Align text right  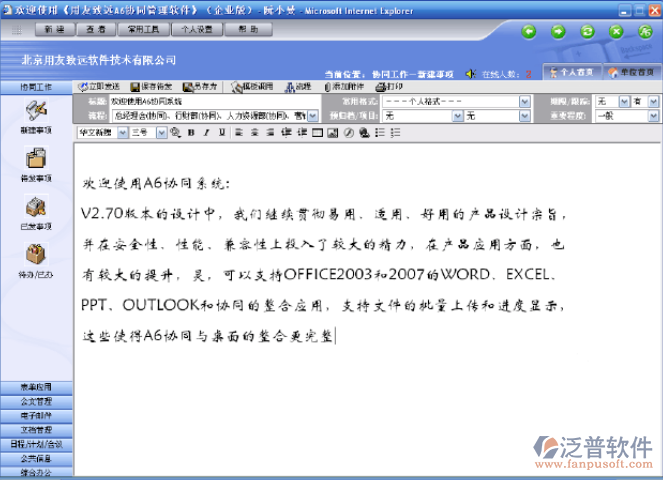click(x=270, y=133)
